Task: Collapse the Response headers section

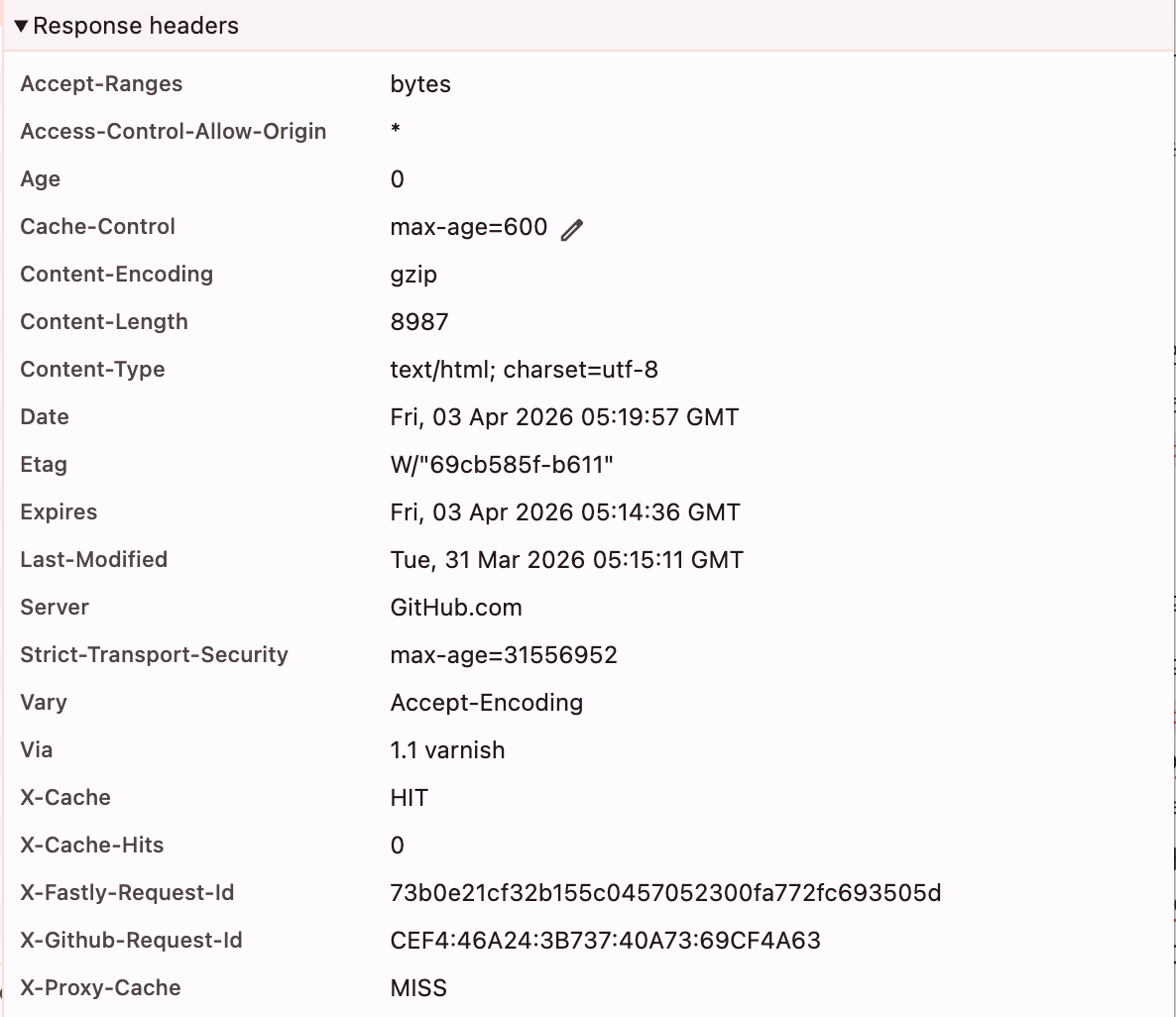Action: (22, 26)
